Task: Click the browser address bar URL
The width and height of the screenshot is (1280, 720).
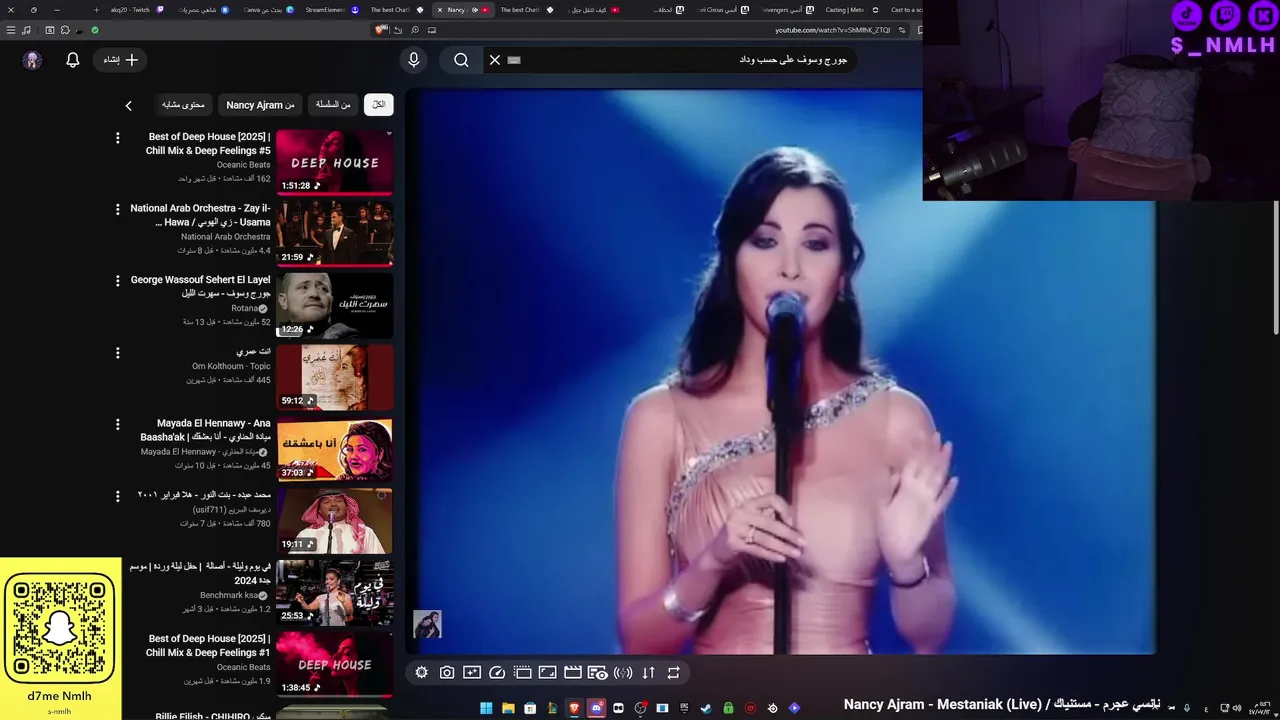Action: (832, 30)
